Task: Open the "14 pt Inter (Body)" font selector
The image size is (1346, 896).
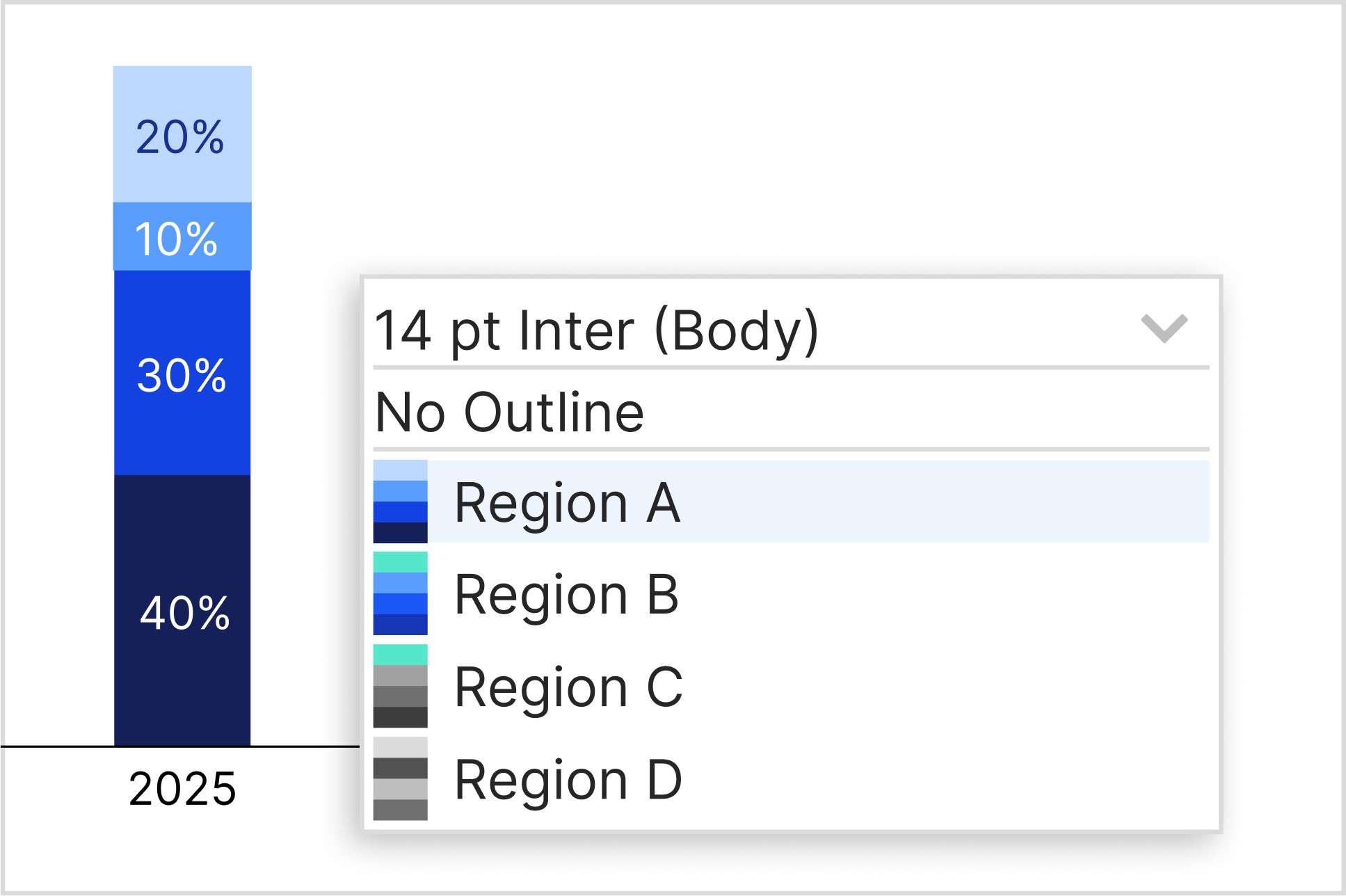Action: tap(597, 330)
